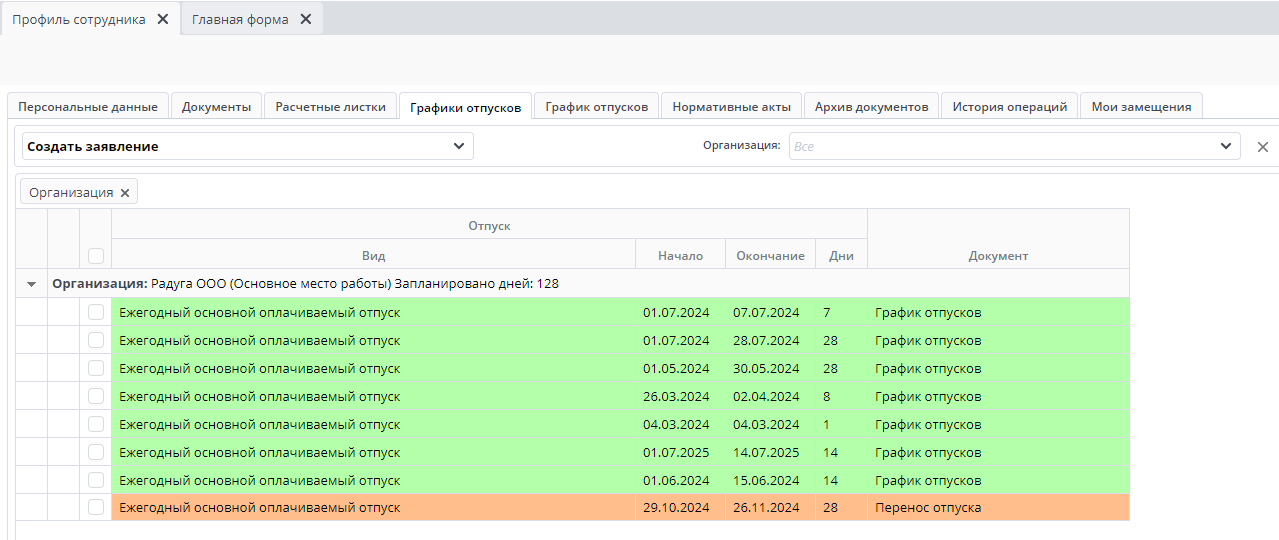Click the Архив документов tab

[871, 107]
